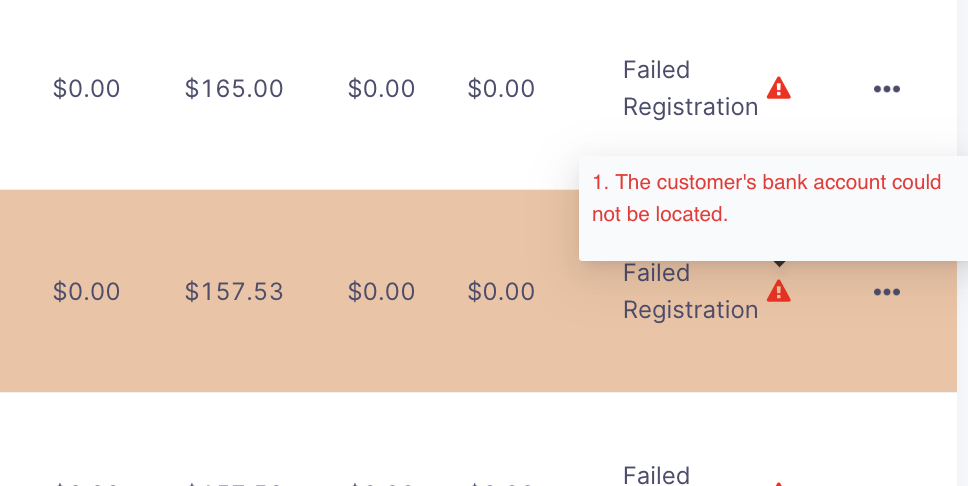This screenshot has width=968, height=486.
Task: Click the $0.00 just before Failed Registration in $157.53 row
Action: click(501, 292)
